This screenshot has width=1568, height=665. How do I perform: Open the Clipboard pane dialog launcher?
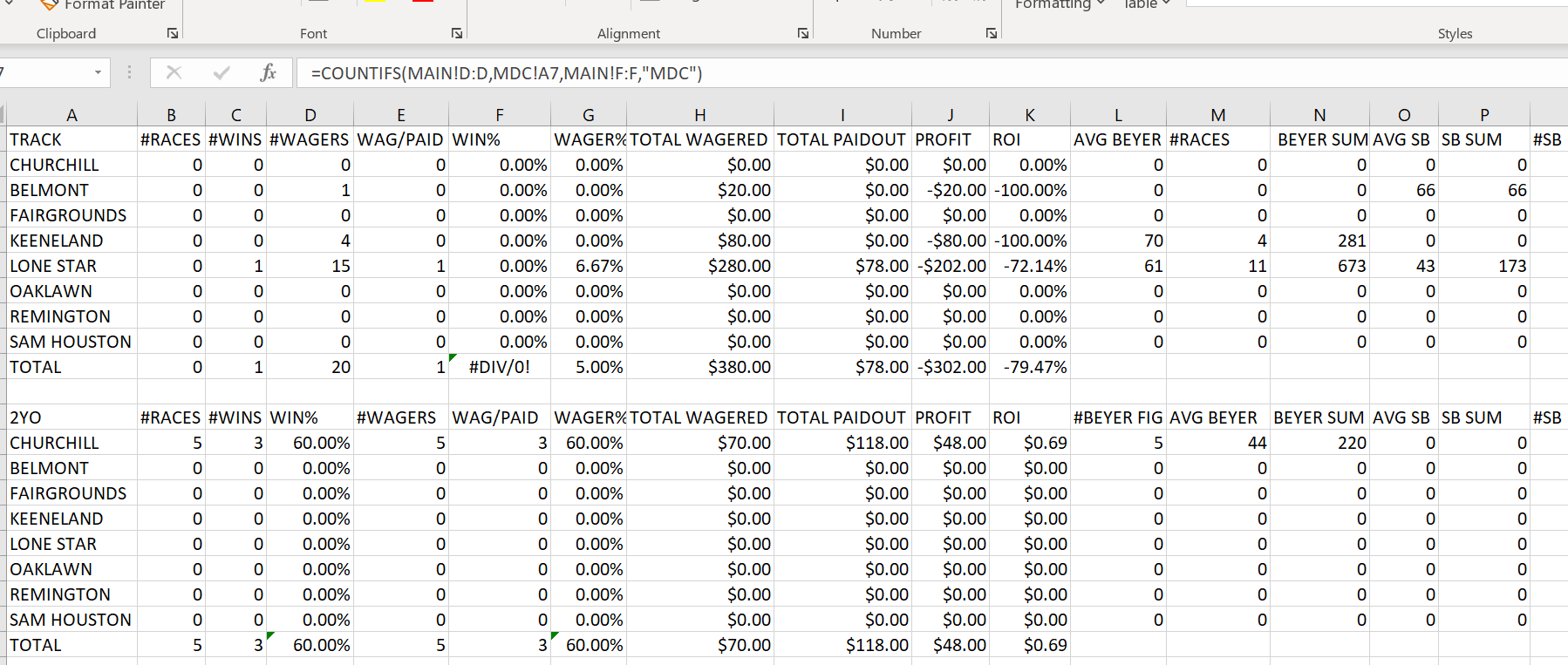(x=173, y=33)
